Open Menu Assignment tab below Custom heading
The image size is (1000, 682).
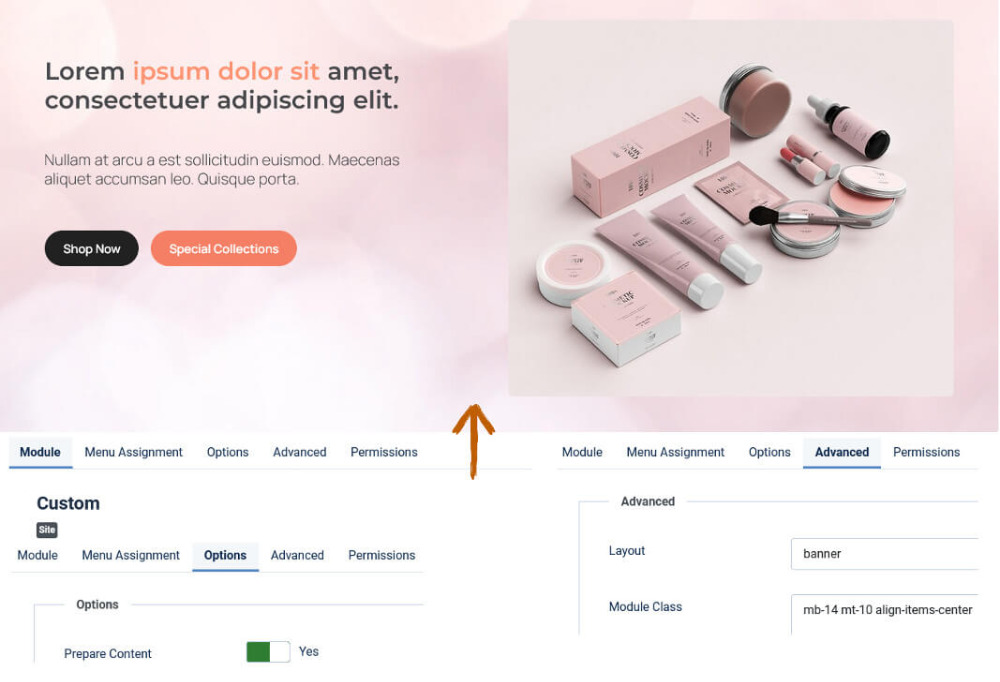[x=131, y=556]
